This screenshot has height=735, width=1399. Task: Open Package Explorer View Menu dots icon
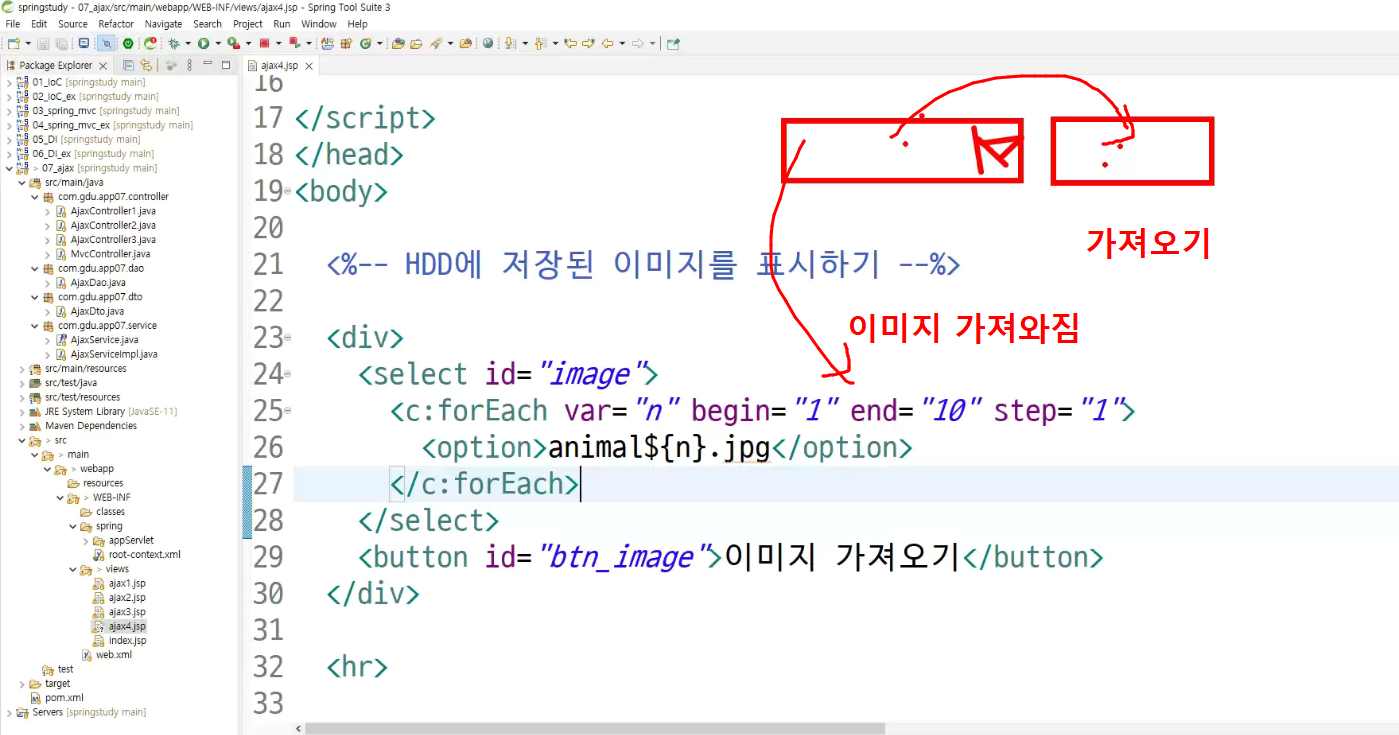click(189, 65)
